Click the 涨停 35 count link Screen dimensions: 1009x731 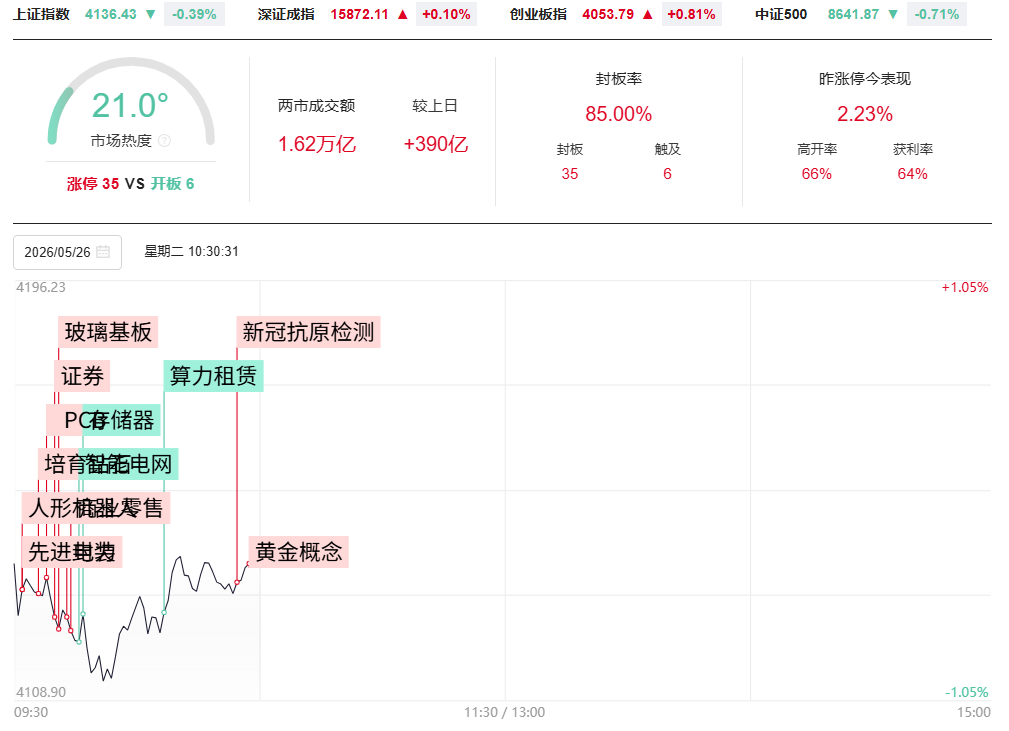pyautogui.click(x=93, y=184)
